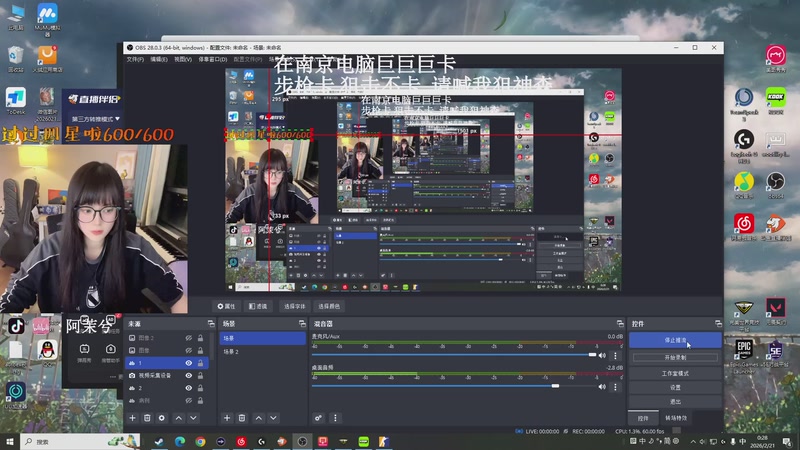Open 配置文件(P) menu in OBS
The height and width of the screenshot is (450, 800).
point(248,59)
